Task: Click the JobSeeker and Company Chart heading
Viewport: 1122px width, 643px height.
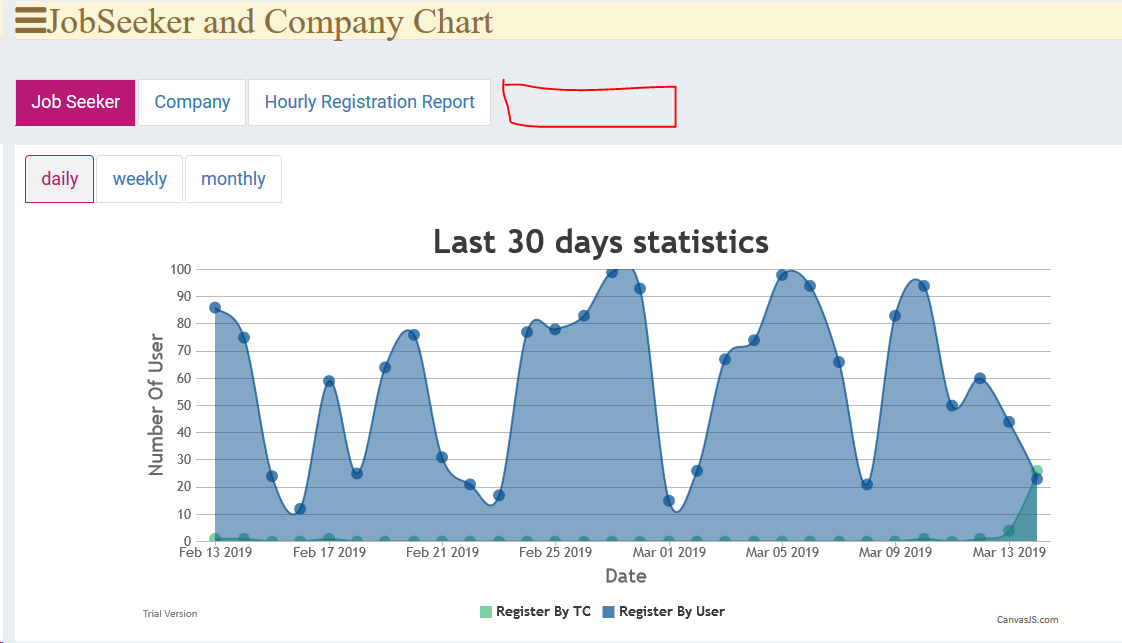Action: (x=270, y=21)
